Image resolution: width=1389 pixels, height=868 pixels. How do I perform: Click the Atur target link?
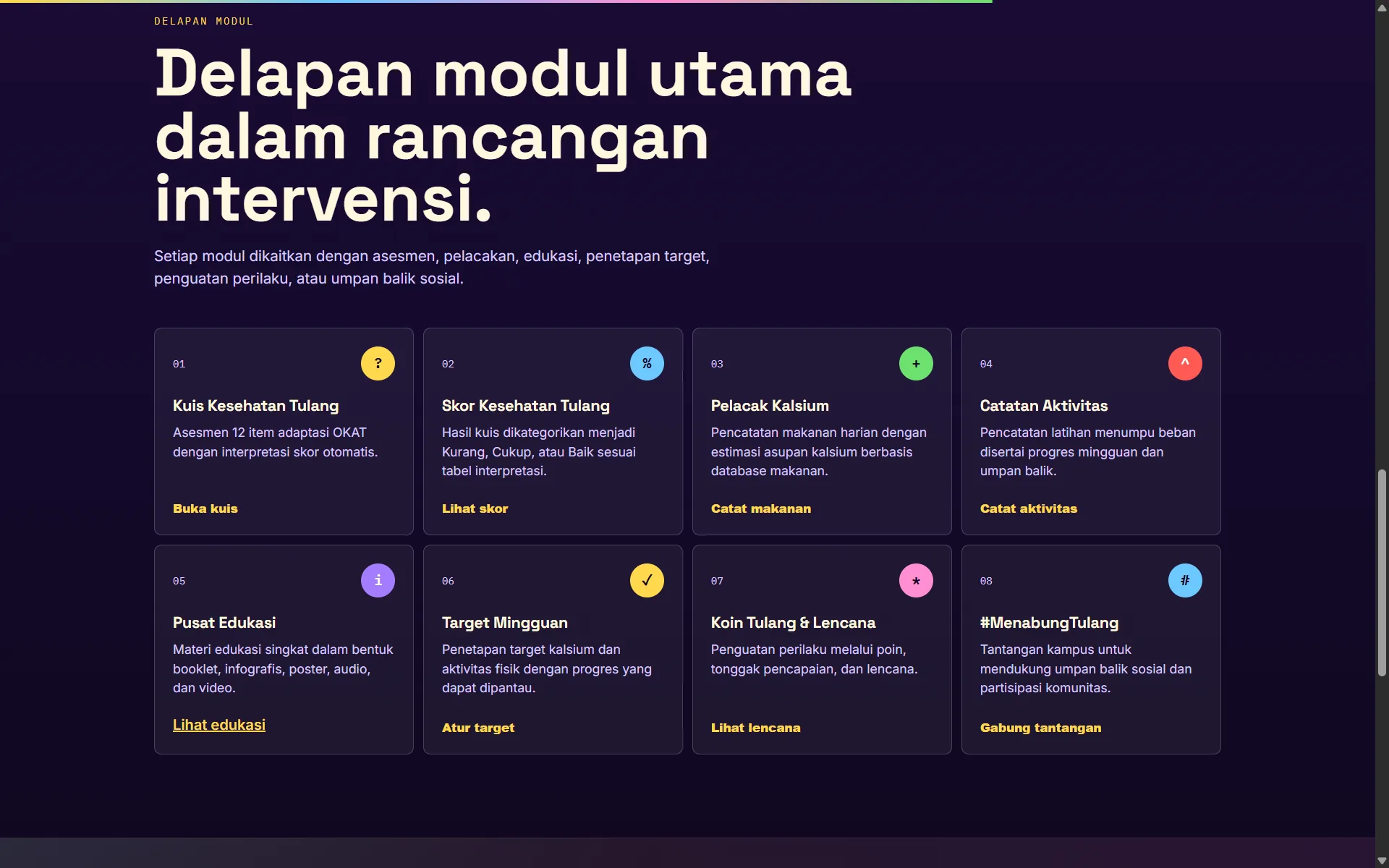pyautogui.click(x=478, y=728)
